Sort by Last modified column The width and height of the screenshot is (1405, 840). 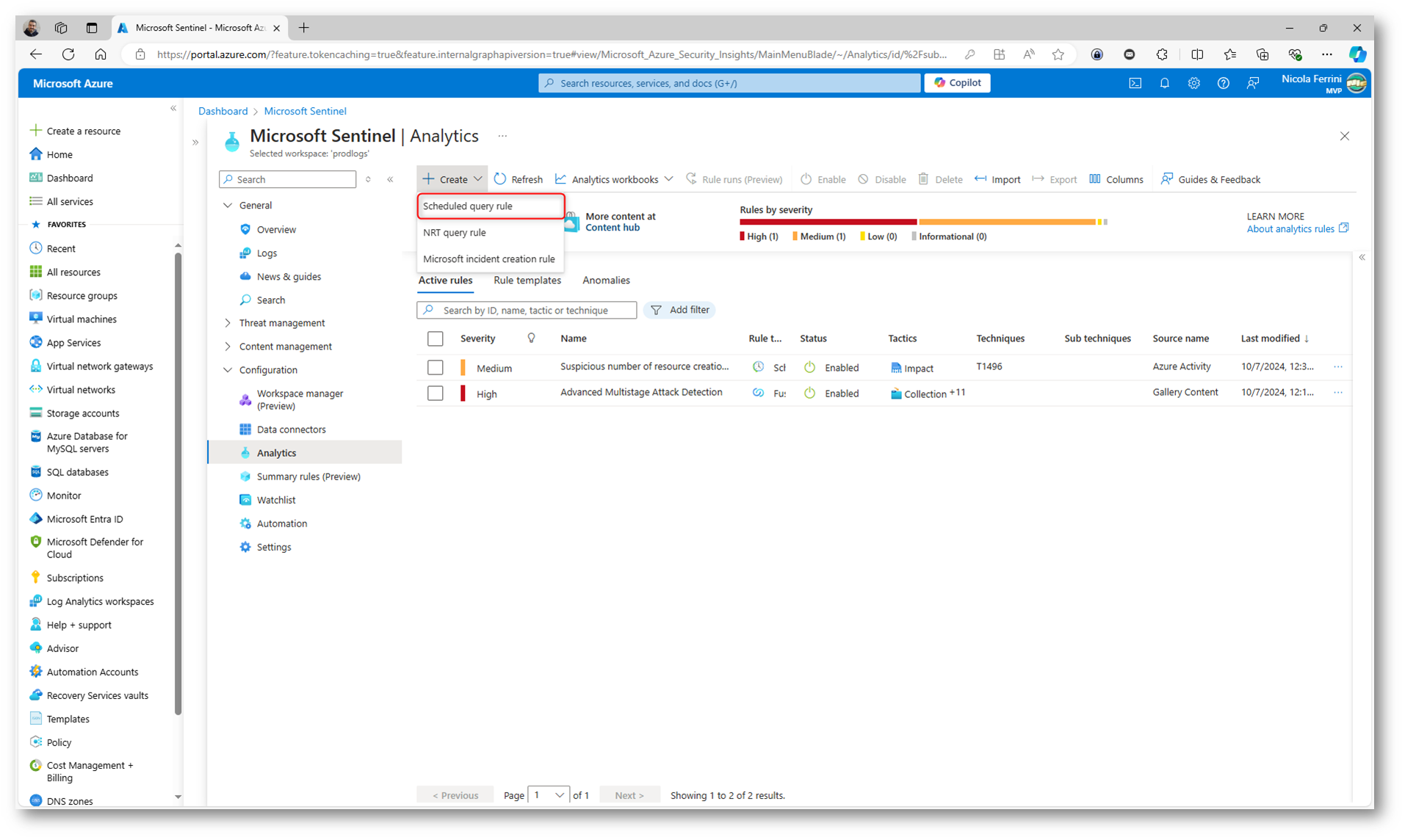1274,338
